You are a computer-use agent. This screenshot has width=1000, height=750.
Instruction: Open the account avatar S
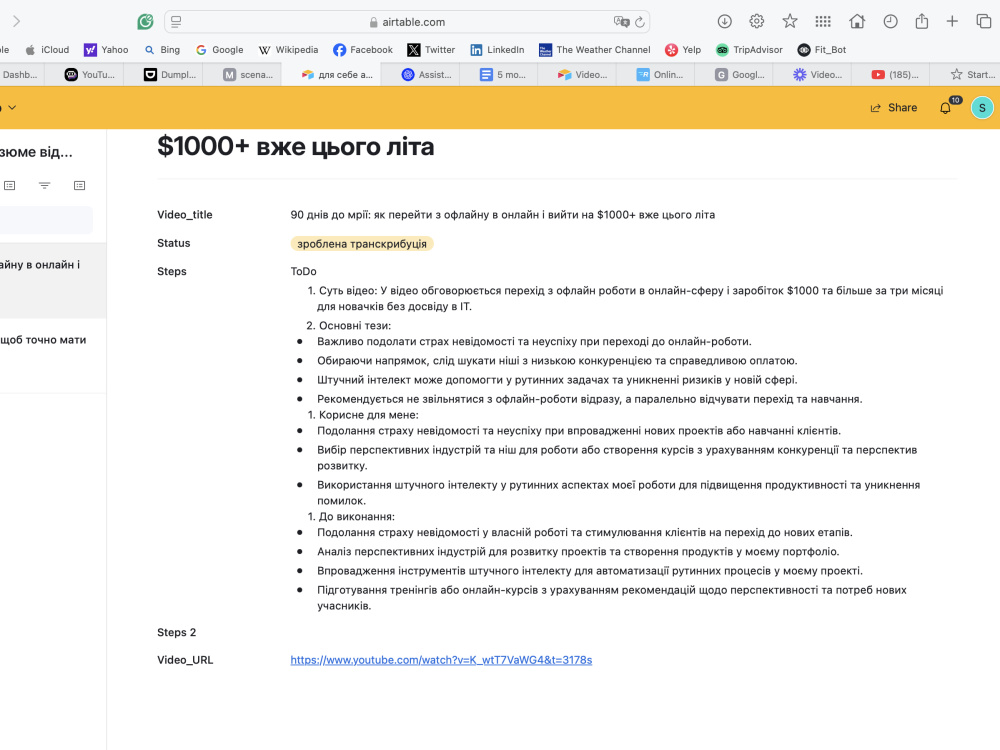point(982,108)
